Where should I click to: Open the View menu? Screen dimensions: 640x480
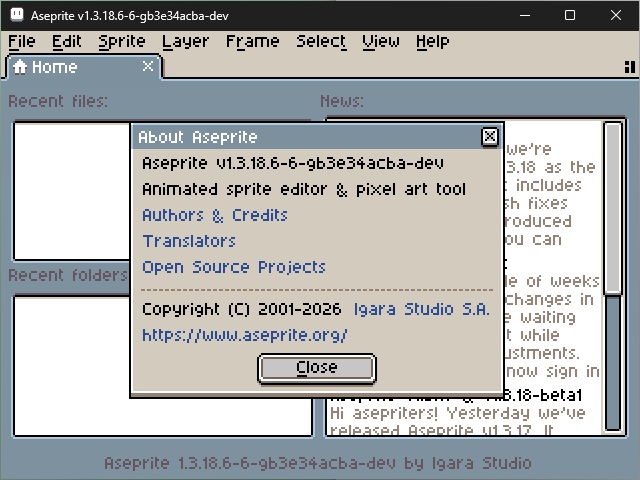[381, 42]
